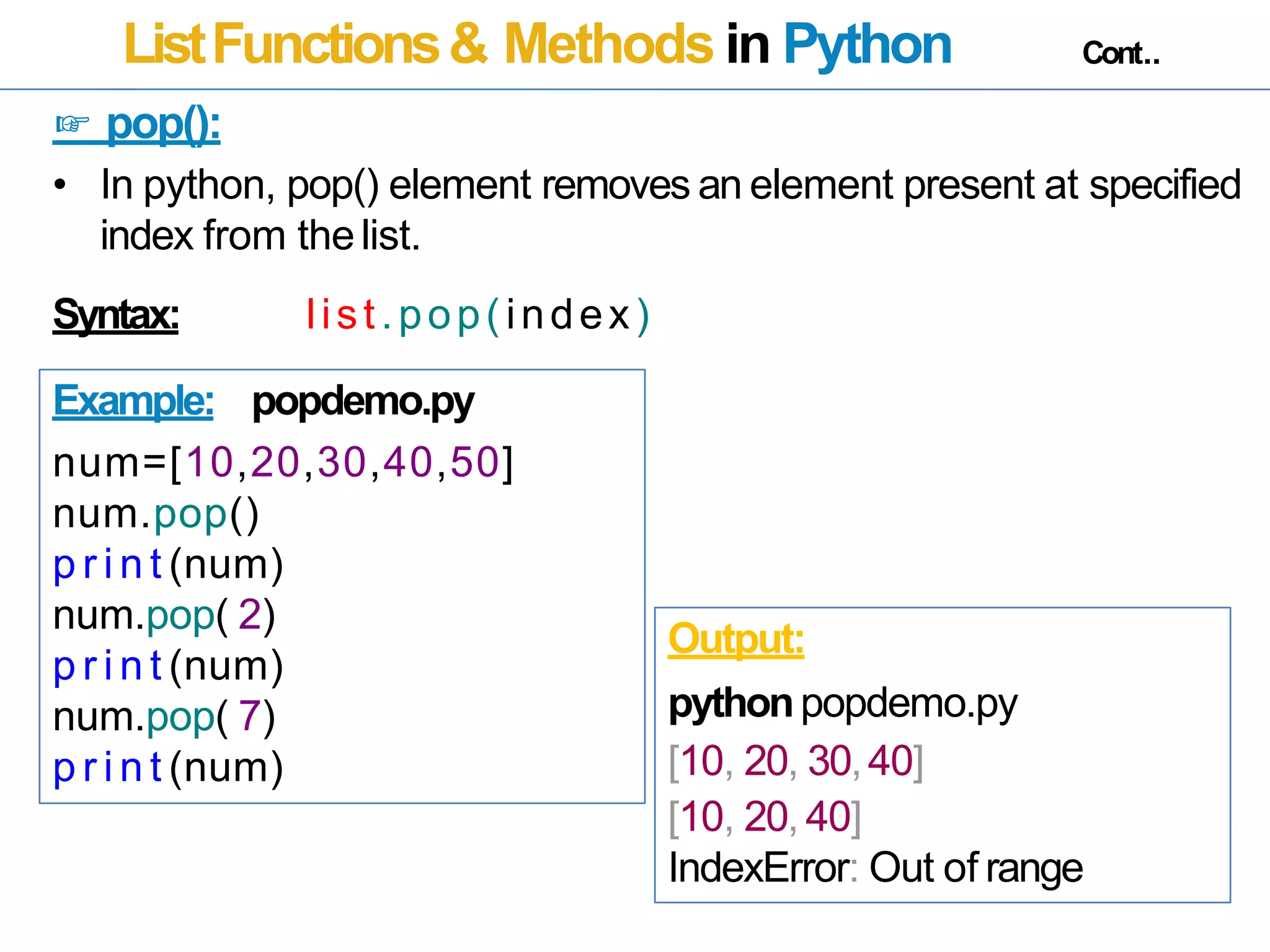Click the code line 'num=[10,20,30,40,50]'
The width and height of the screenshot is (1270, 952).
[283, 463]
